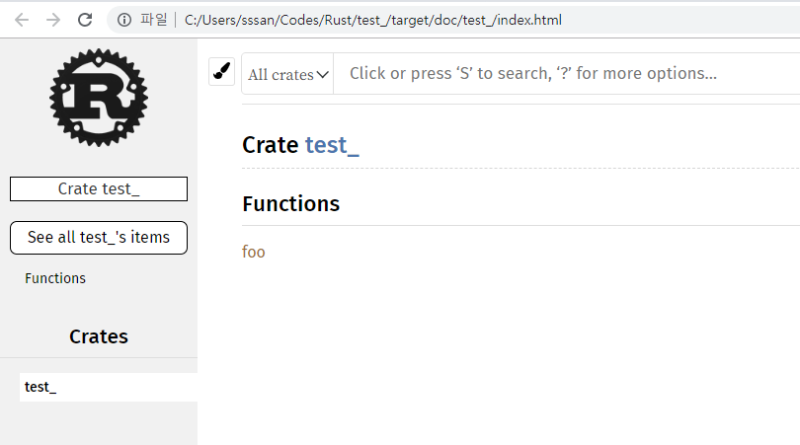800x445 pixels.
Task: Select test_ in the Crates list
Action: coord(41,387)
